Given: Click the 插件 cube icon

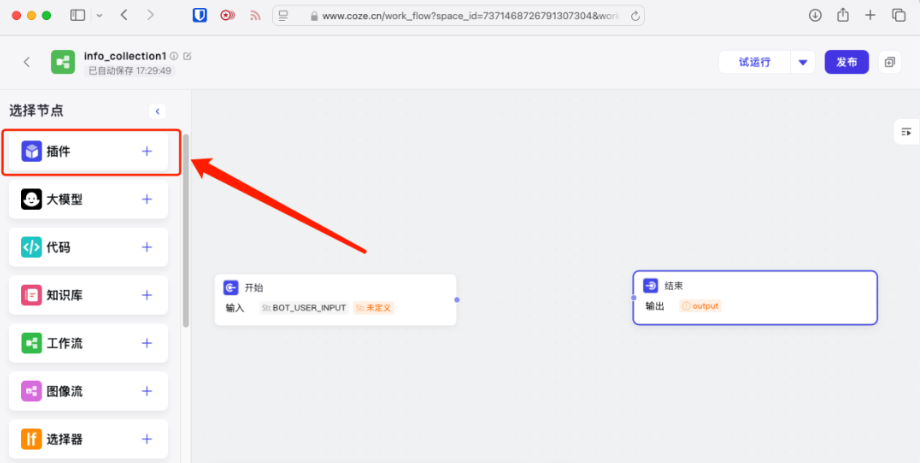Looking at the screenshot, I should 32,152.
